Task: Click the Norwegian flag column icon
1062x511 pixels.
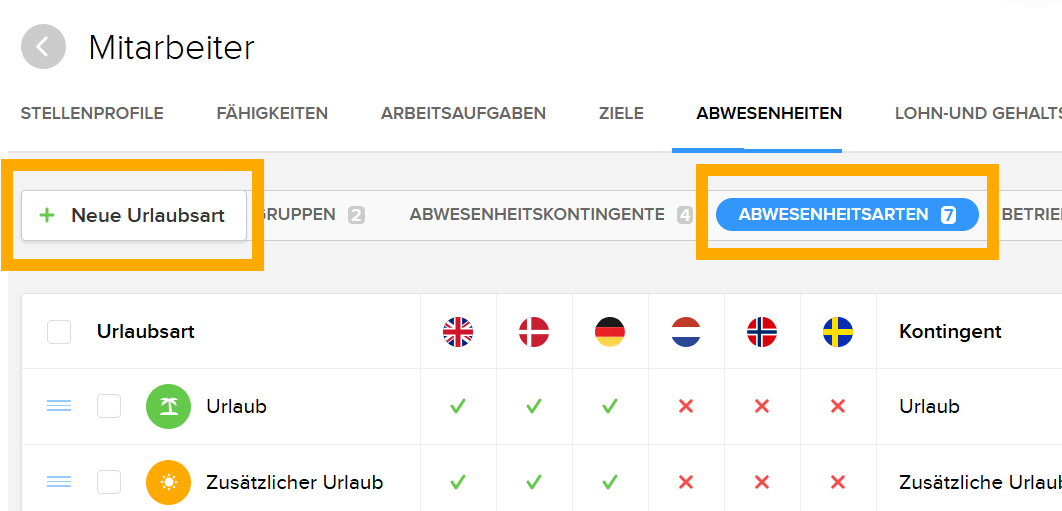Action: (762, 332)
